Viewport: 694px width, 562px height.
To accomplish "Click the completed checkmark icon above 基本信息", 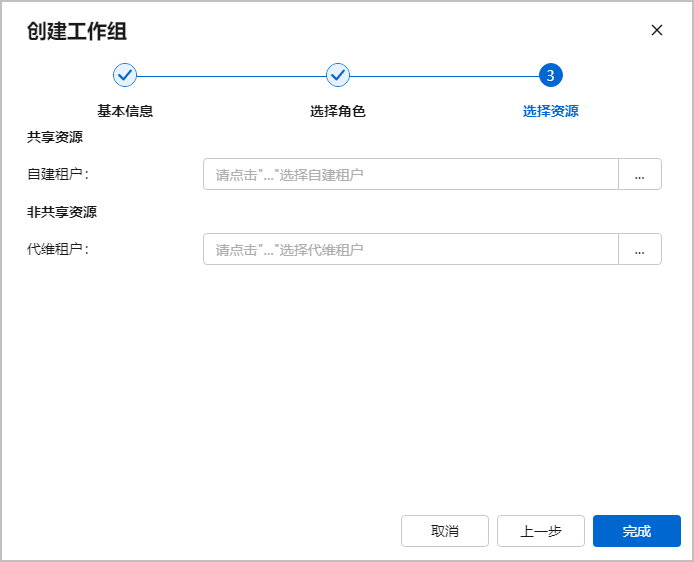I will tap(125, 75).
